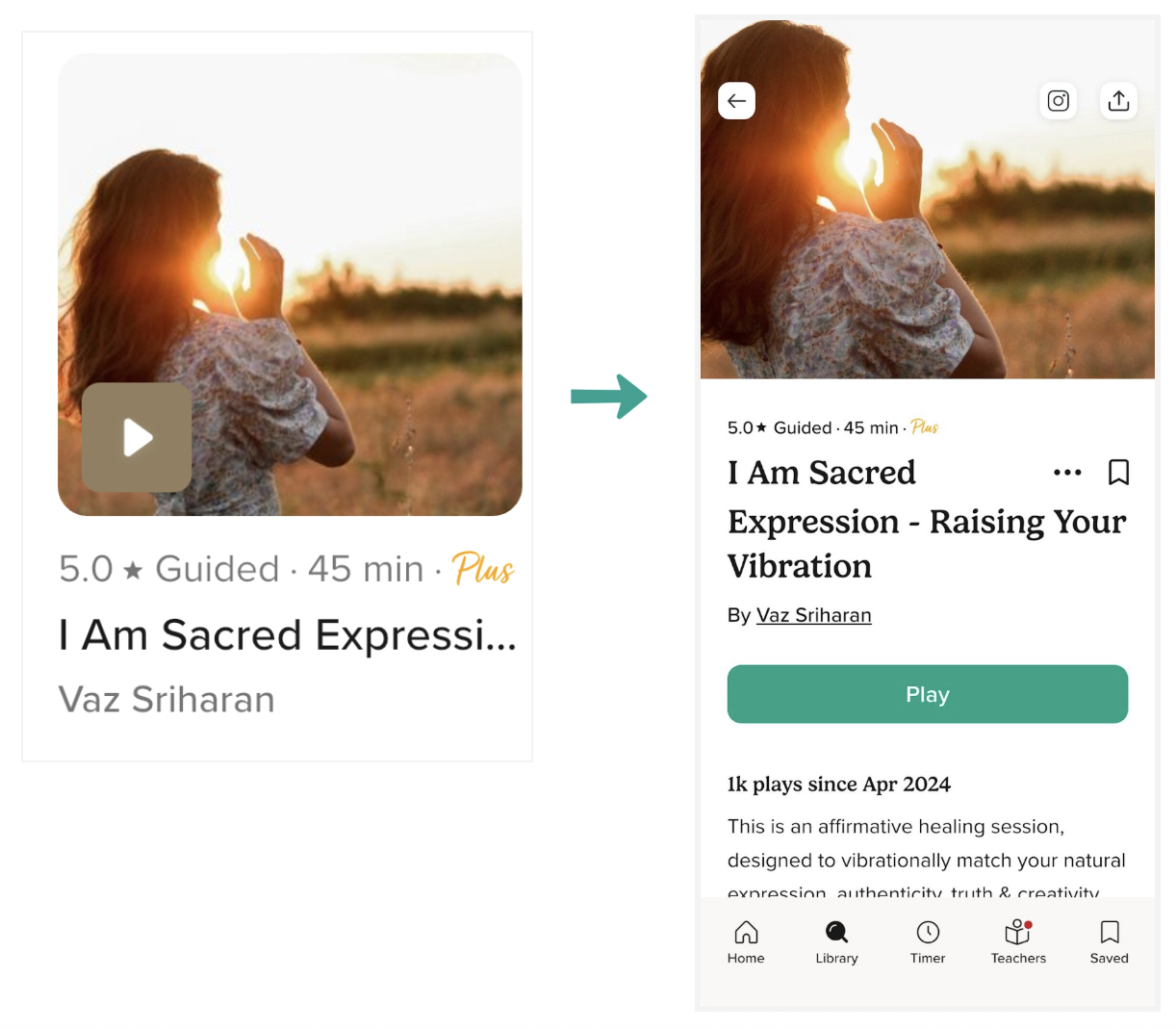This screenshot has width=1176, height=1030.
Task: Click the Vaz Sriharan name on the card
Action: [166, 700]
